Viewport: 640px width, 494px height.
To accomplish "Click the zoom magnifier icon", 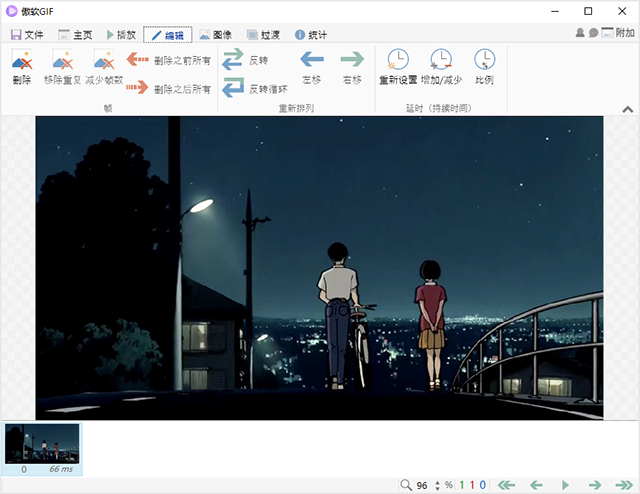I will tap(406, 485).
